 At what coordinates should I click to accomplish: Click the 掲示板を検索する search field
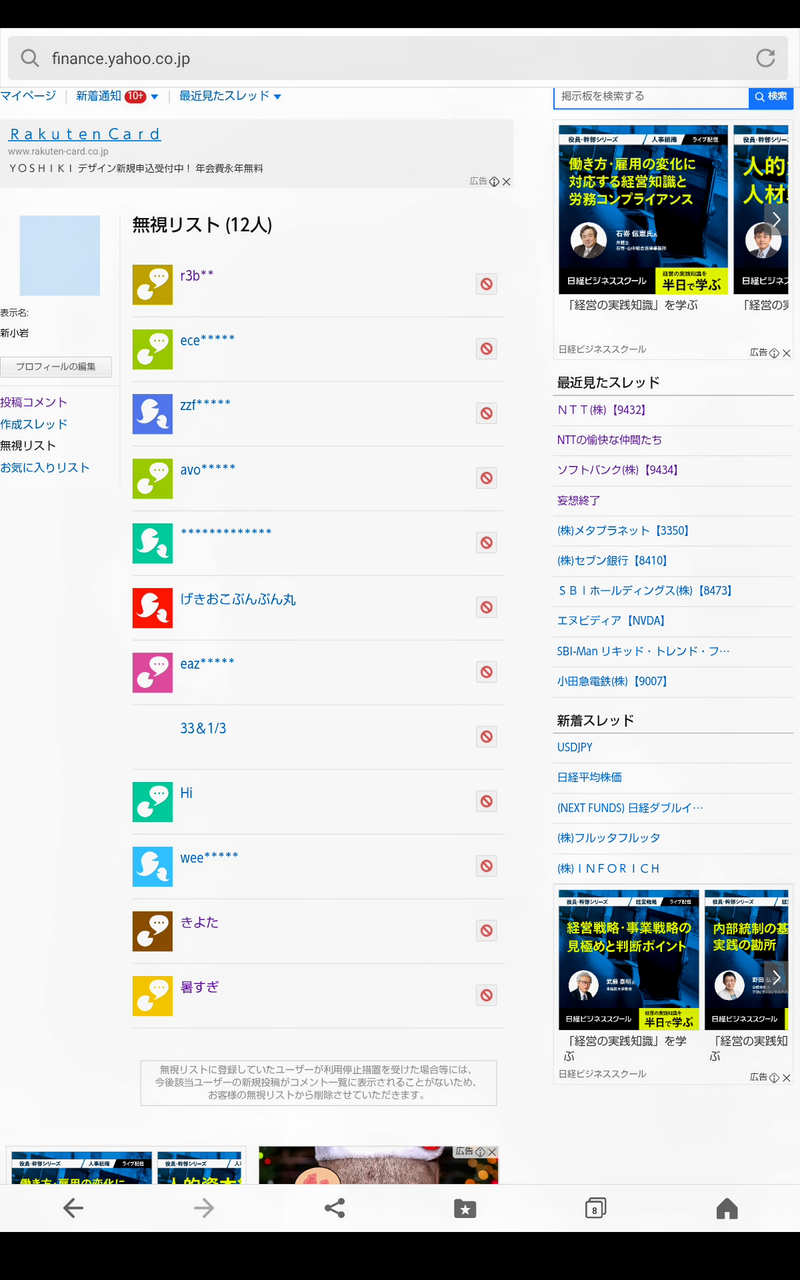point(651,96)
